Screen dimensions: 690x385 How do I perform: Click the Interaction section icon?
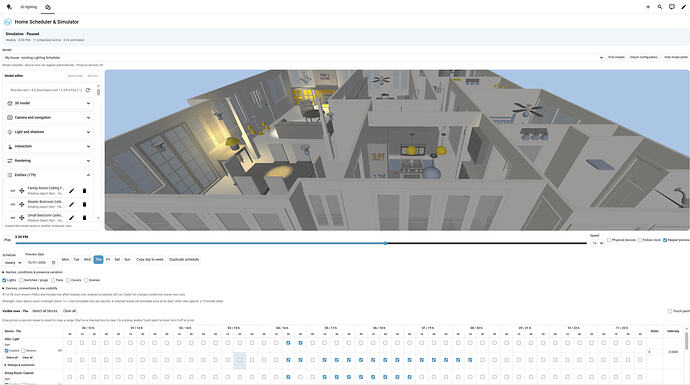click(10, 146)
